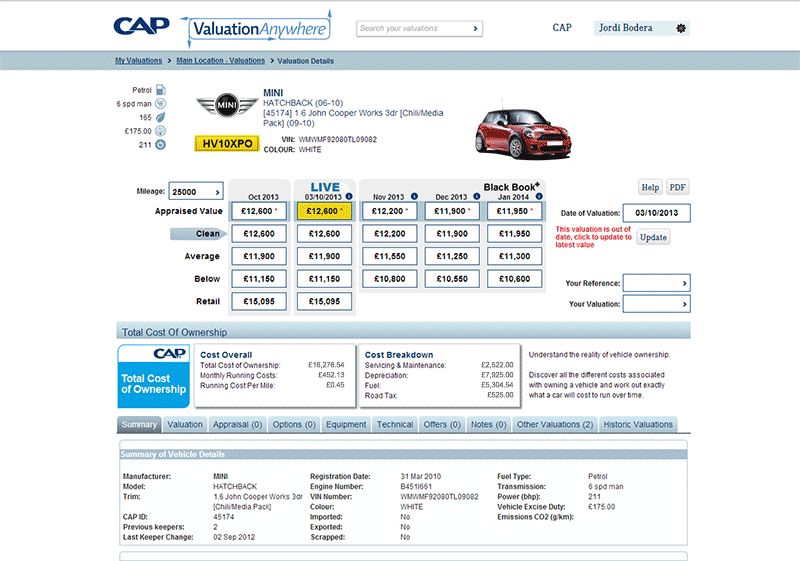This screenshot has height=561, width=800.
Task: Click the 6 spd man gearbox icon
Action: tap(160, 104)
